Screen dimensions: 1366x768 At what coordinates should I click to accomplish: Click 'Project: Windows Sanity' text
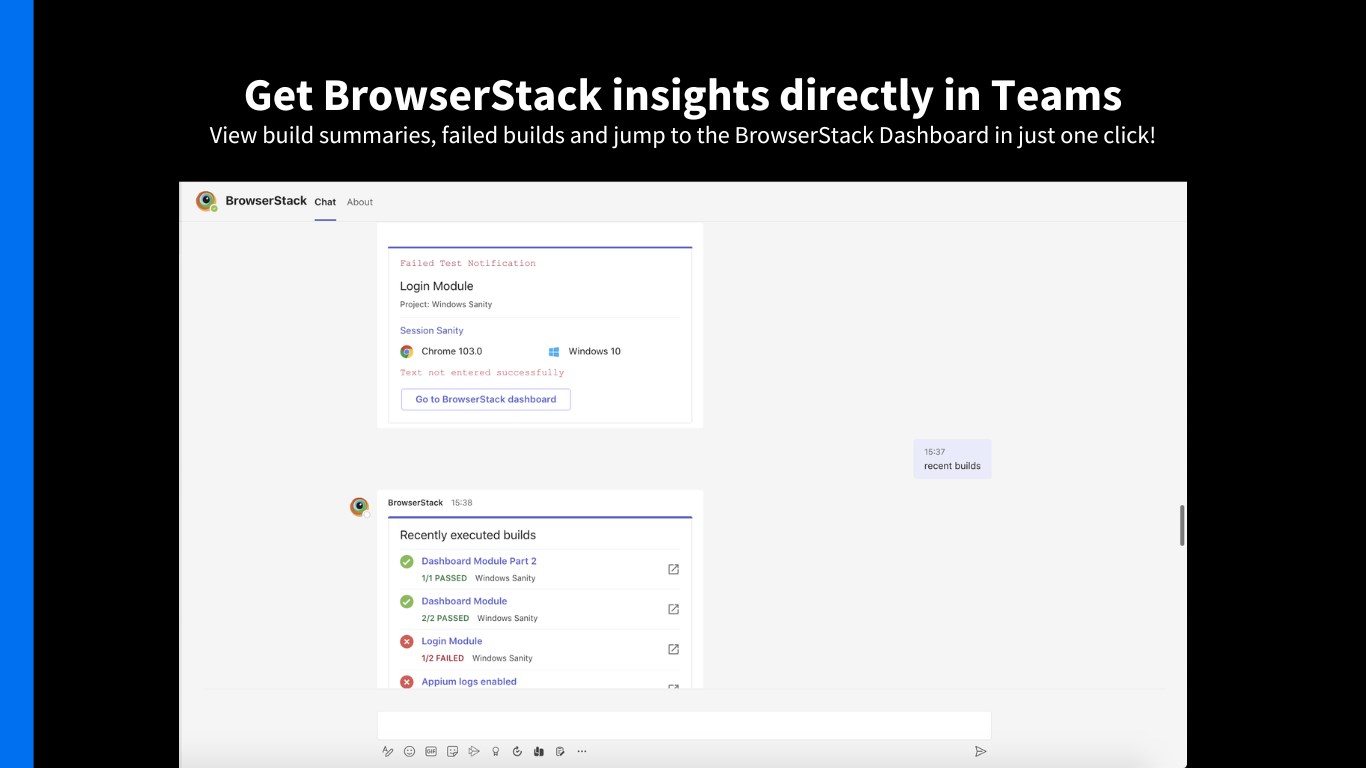446,304
